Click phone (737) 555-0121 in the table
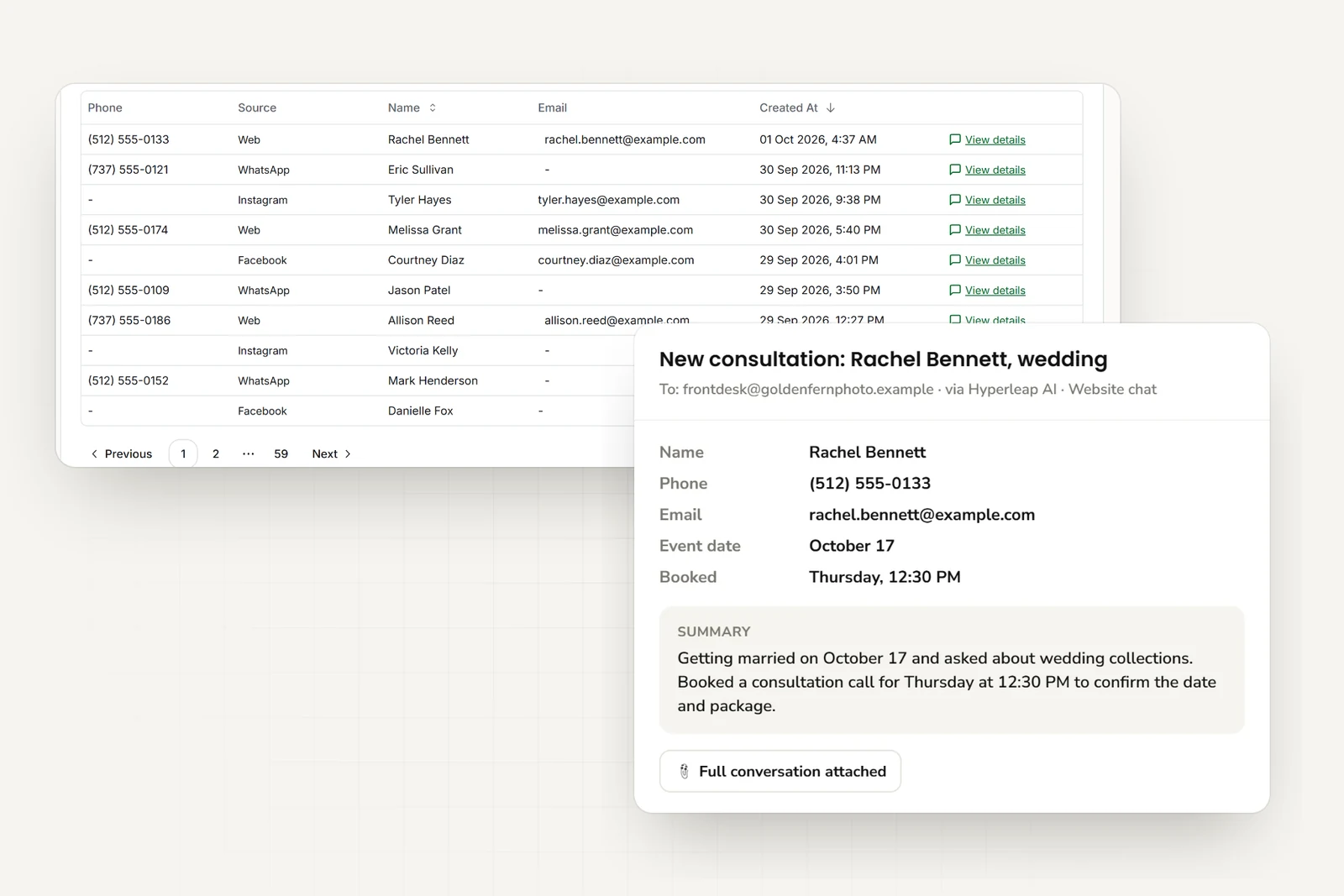Viewport: 1344px width, 896px height. (x=129, y=170)
